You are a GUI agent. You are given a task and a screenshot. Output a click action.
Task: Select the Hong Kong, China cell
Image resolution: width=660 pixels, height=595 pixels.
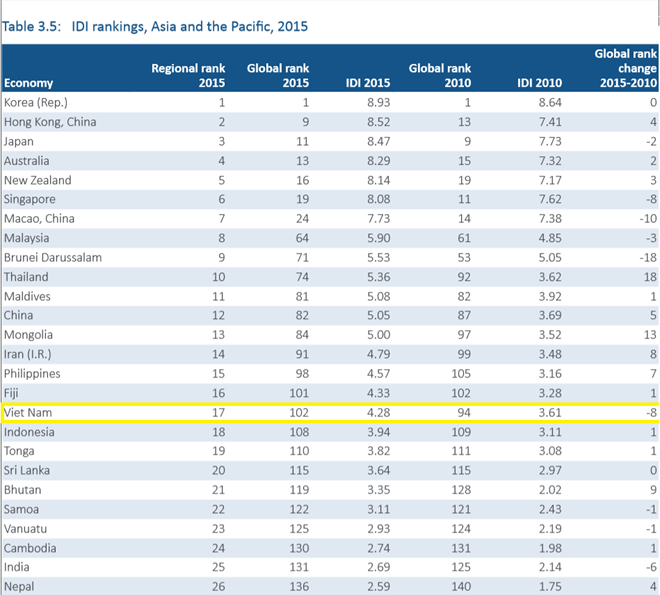50,122
